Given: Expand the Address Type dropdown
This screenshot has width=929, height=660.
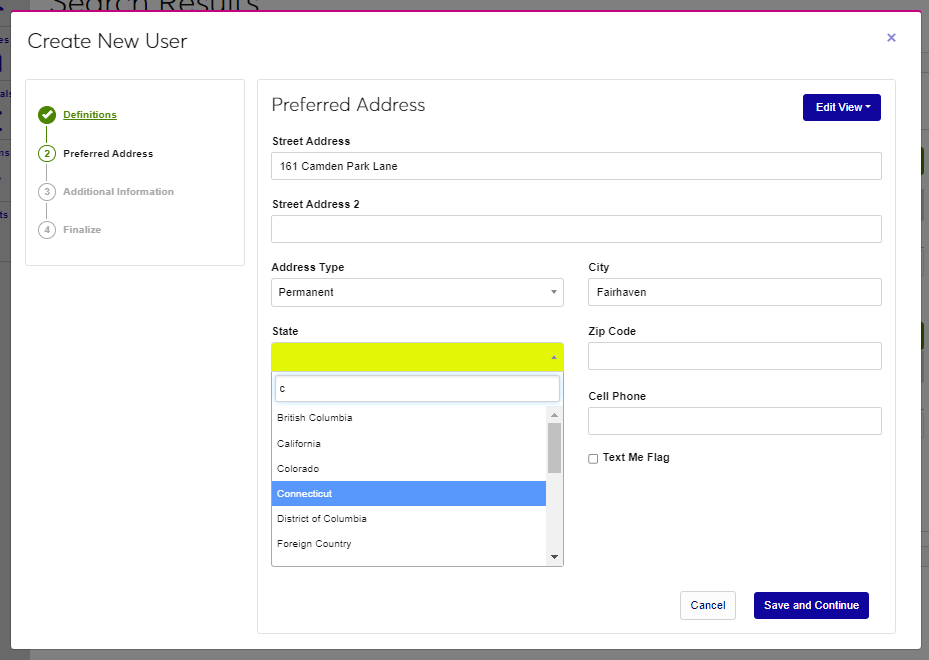Looking at the screenshot, I should [x=417, y=292].
